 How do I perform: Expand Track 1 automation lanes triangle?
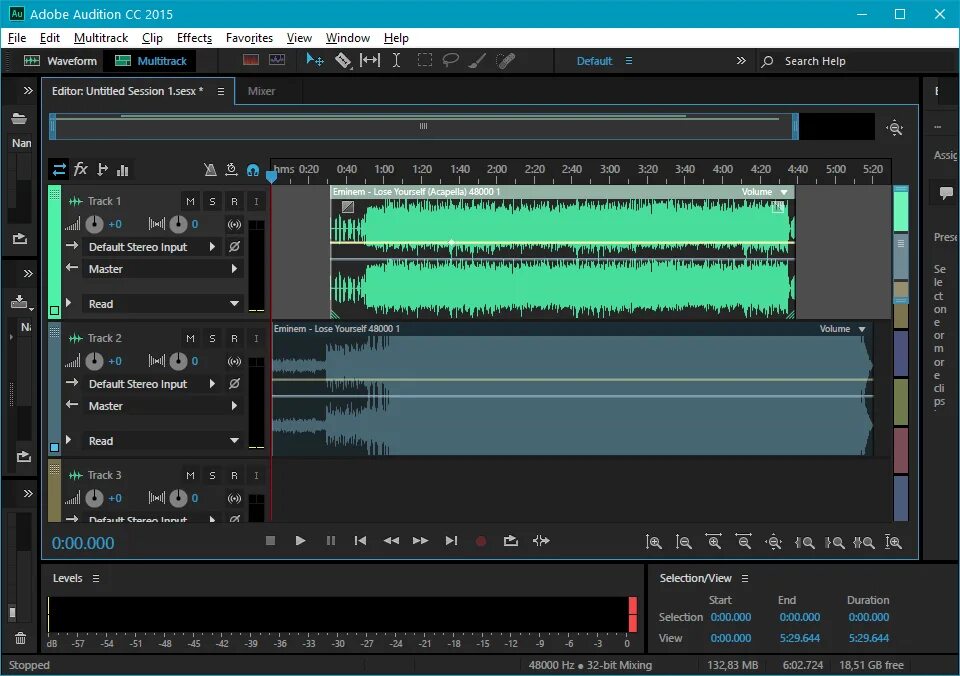[69, 303]
